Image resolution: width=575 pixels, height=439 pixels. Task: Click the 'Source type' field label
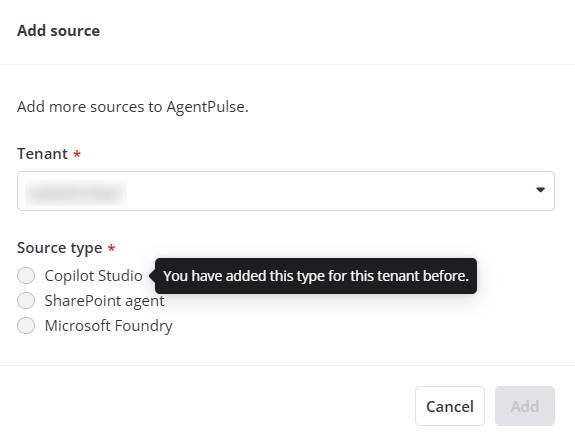click(x=60, y=248)
